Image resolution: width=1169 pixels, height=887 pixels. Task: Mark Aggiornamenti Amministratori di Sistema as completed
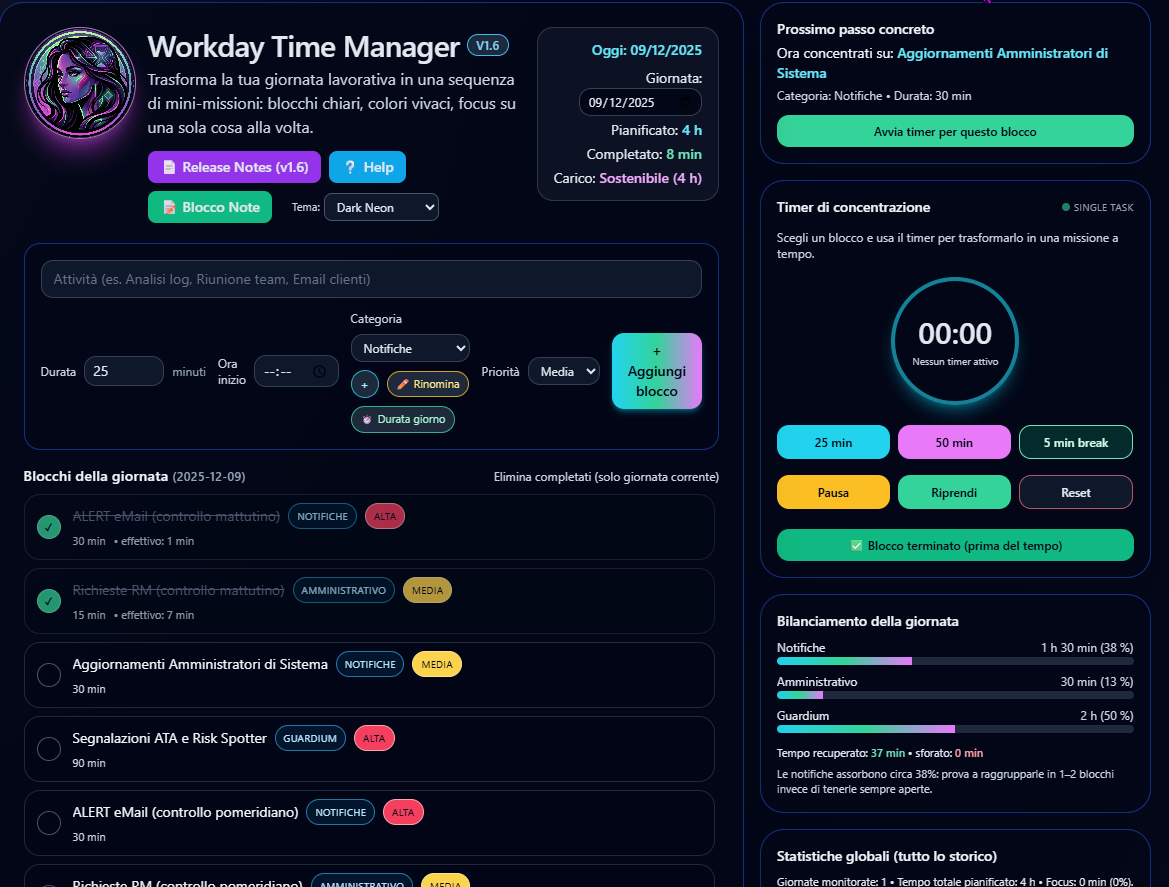(x=48, y=675)
